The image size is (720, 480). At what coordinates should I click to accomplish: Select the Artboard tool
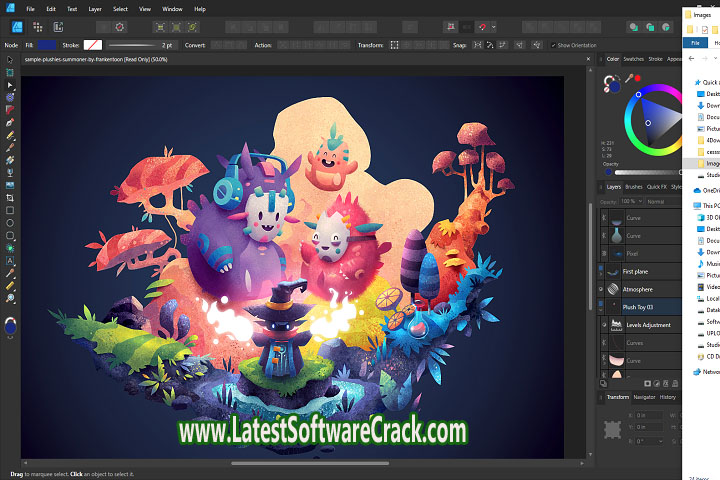10,72
